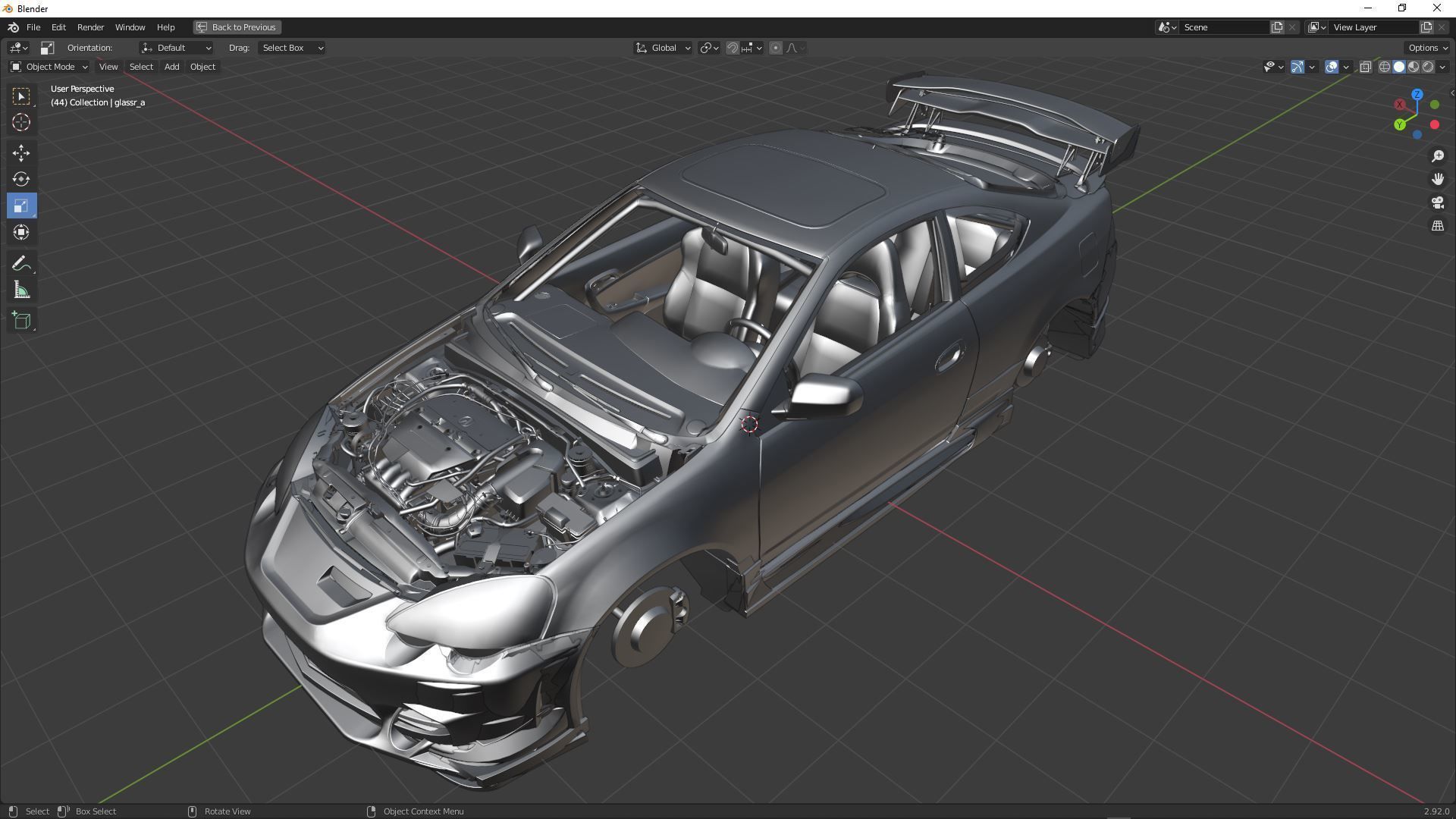1456x819 pixels.
Task: Switch perspective/orthographic grid icon
Action: pos(1437,226)
